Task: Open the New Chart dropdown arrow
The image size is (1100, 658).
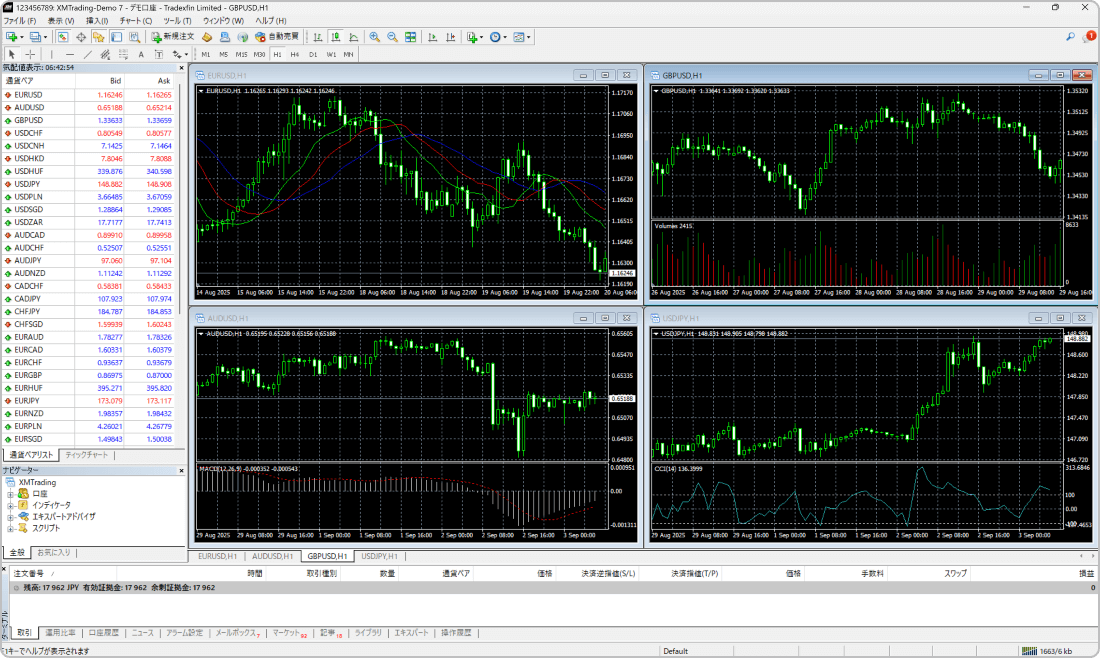Action: (22, 37)
